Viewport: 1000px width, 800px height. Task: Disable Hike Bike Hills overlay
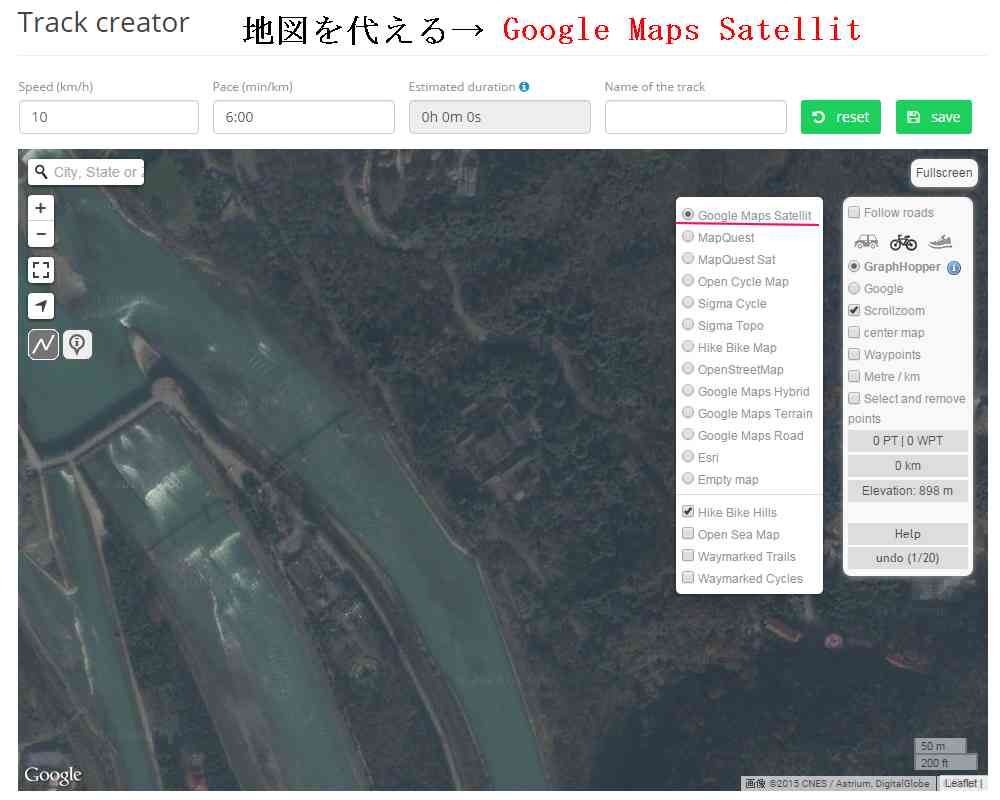[x=688, y=512]
